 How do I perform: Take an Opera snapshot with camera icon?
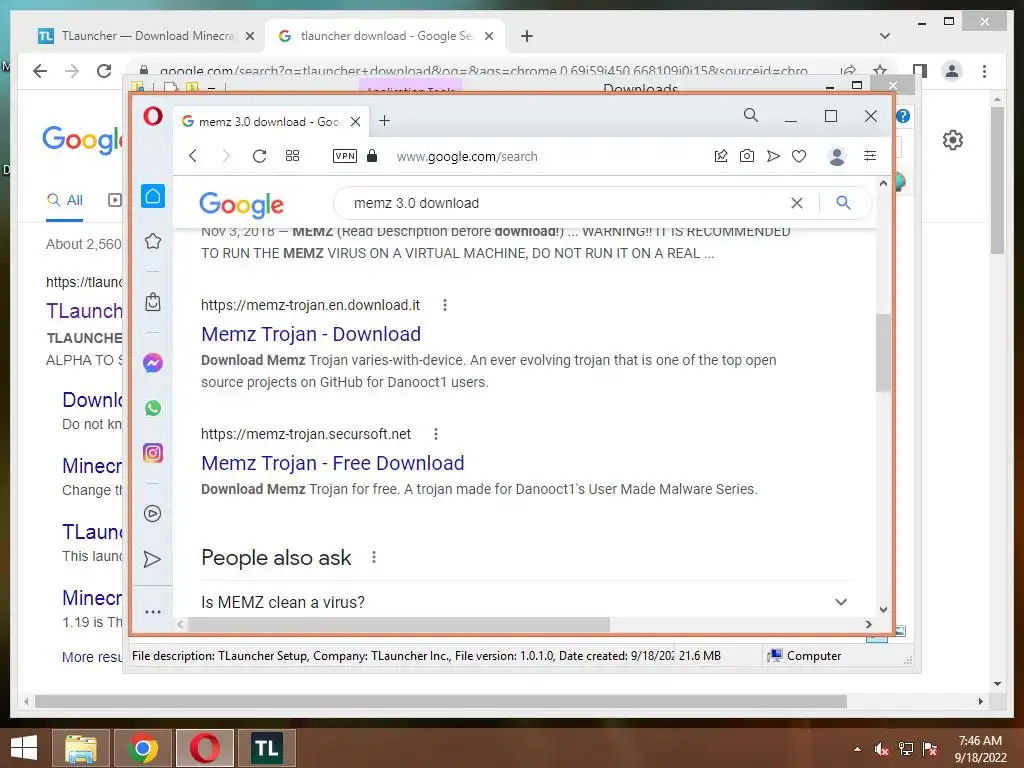coord(746,155)
